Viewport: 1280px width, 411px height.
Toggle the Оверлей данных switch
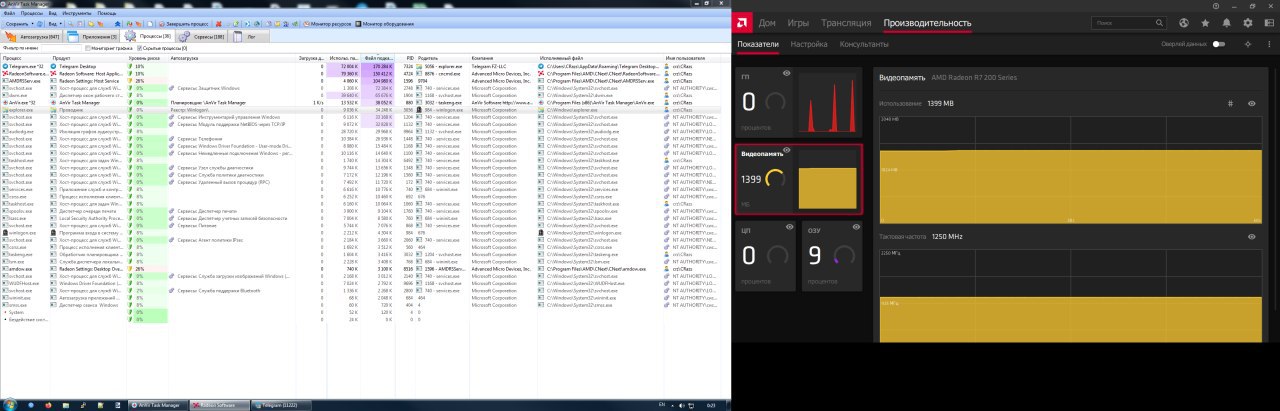(x=1219, y=44)
